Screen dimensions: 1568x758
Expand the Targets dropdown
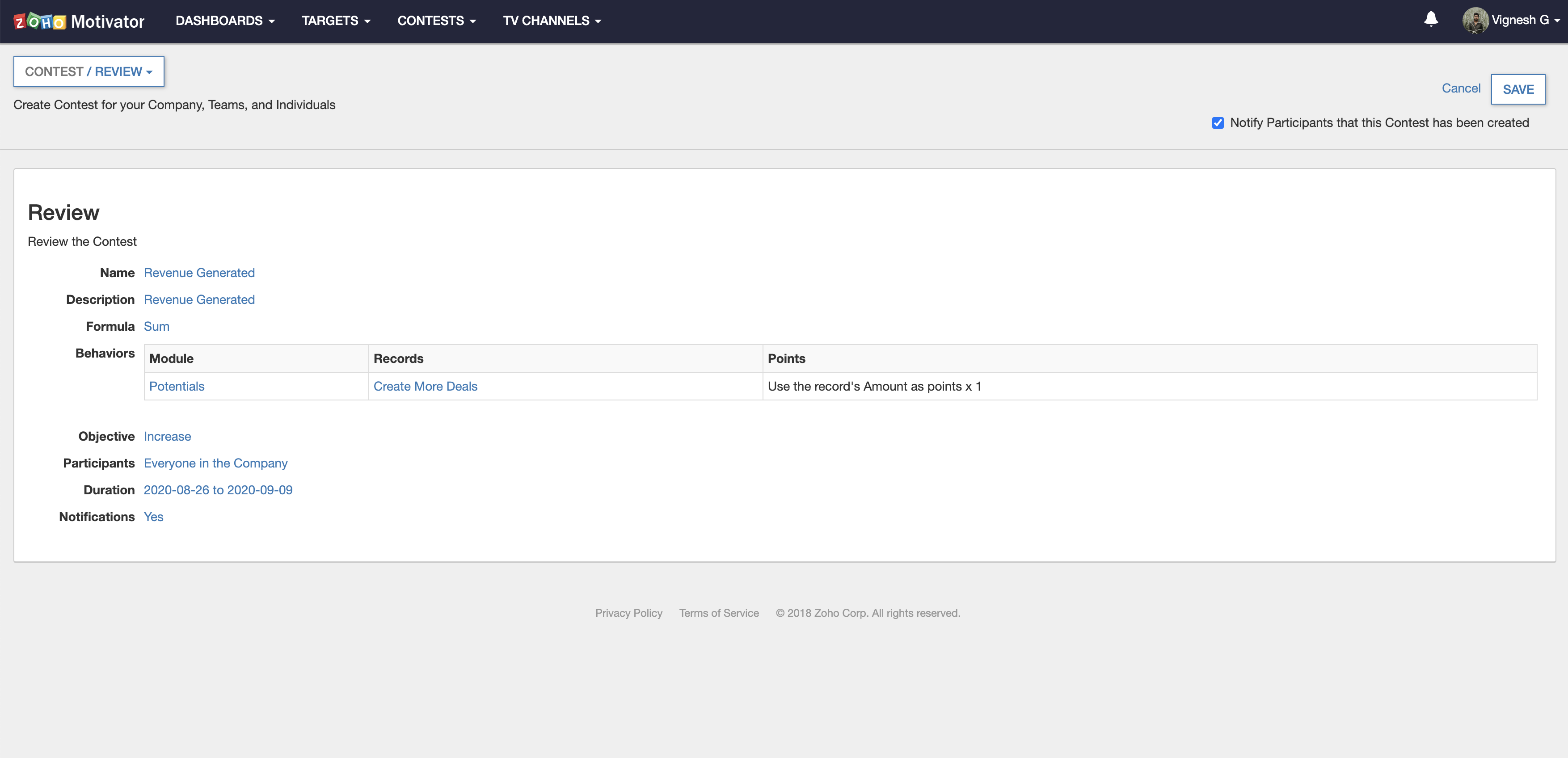click(336, 21)
